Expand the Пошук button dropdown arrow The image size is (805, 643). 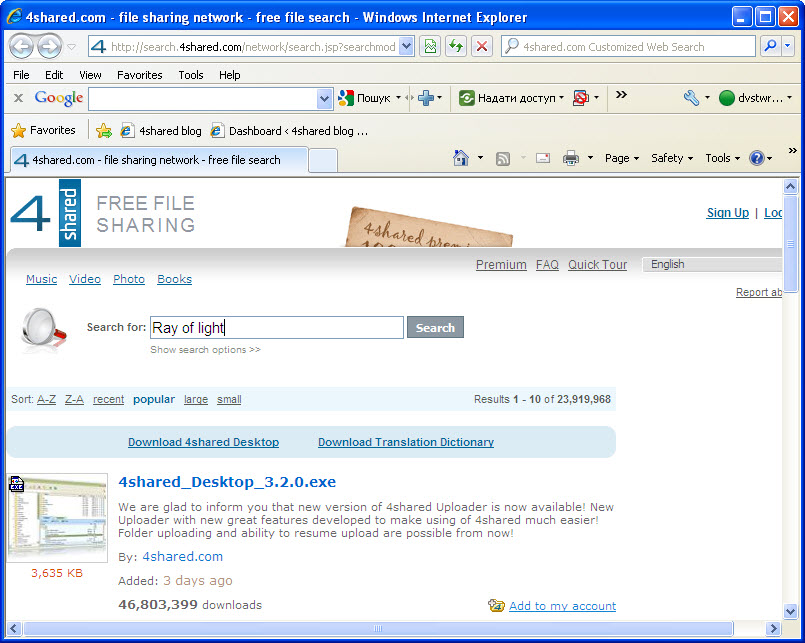click(x=398, y=98)
